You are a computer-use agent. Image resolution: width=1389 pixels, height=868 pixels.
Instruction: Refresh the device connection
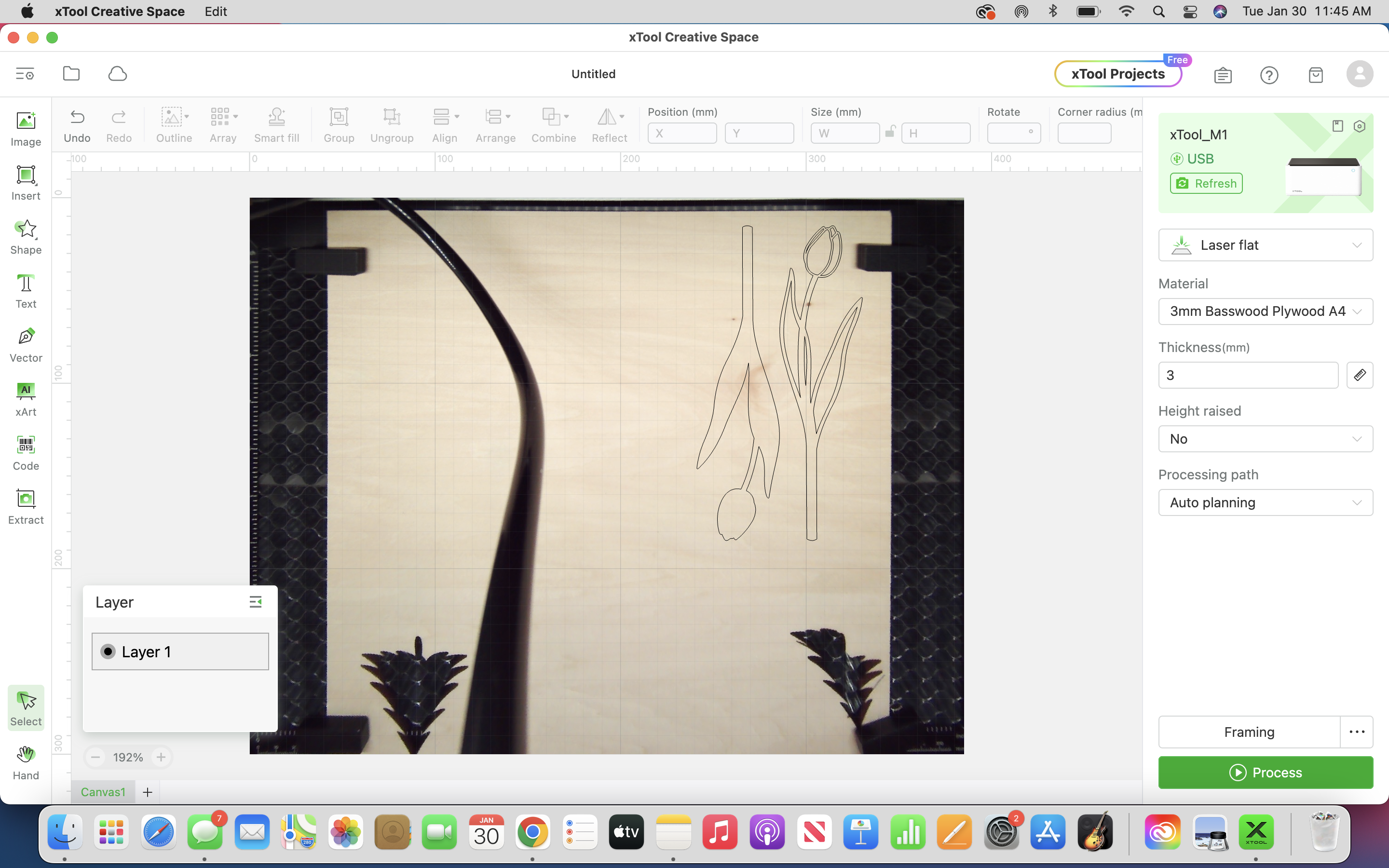1206,183
